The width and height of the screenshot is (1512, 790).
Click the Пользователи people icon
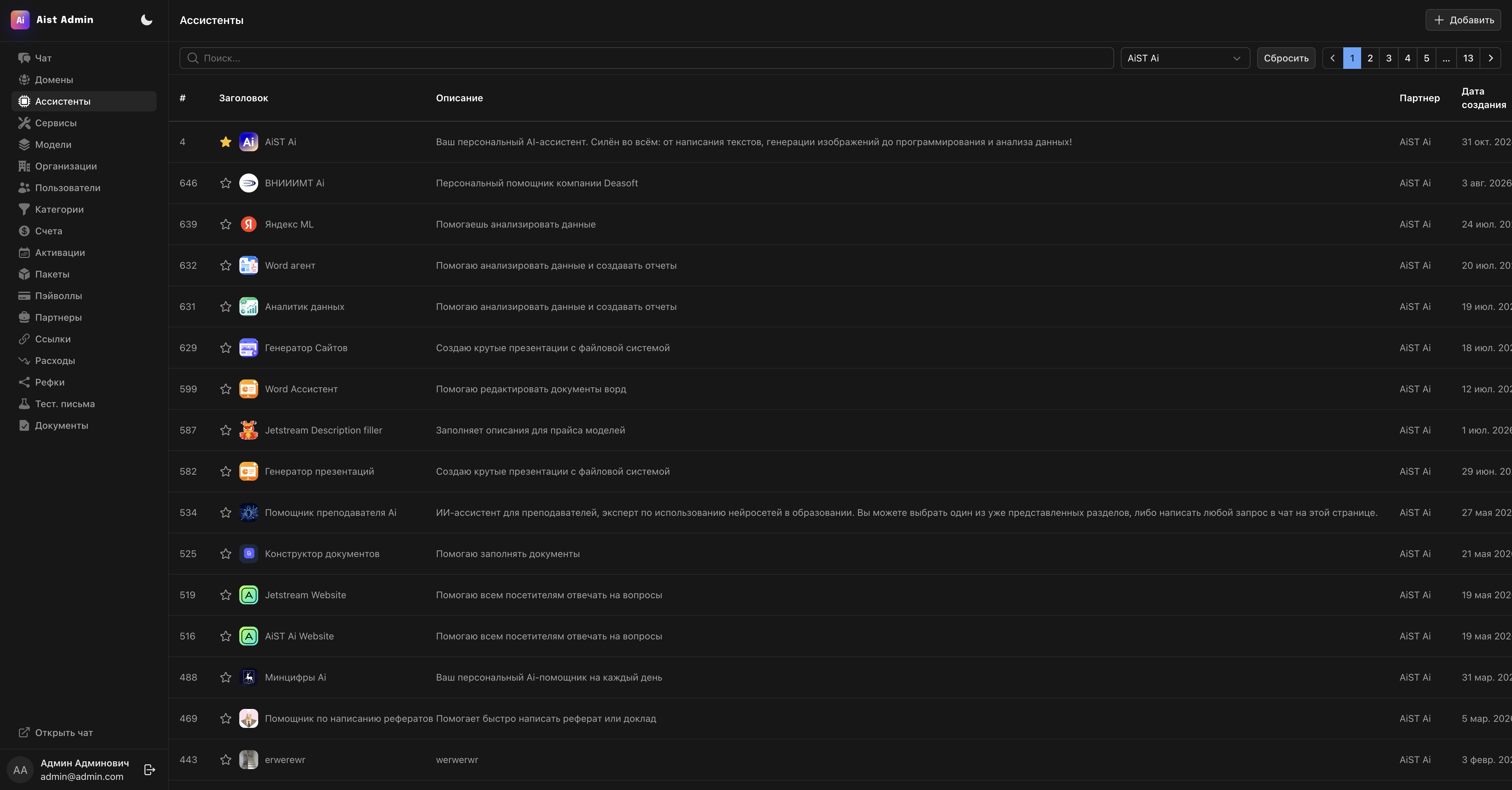[24, 188]
